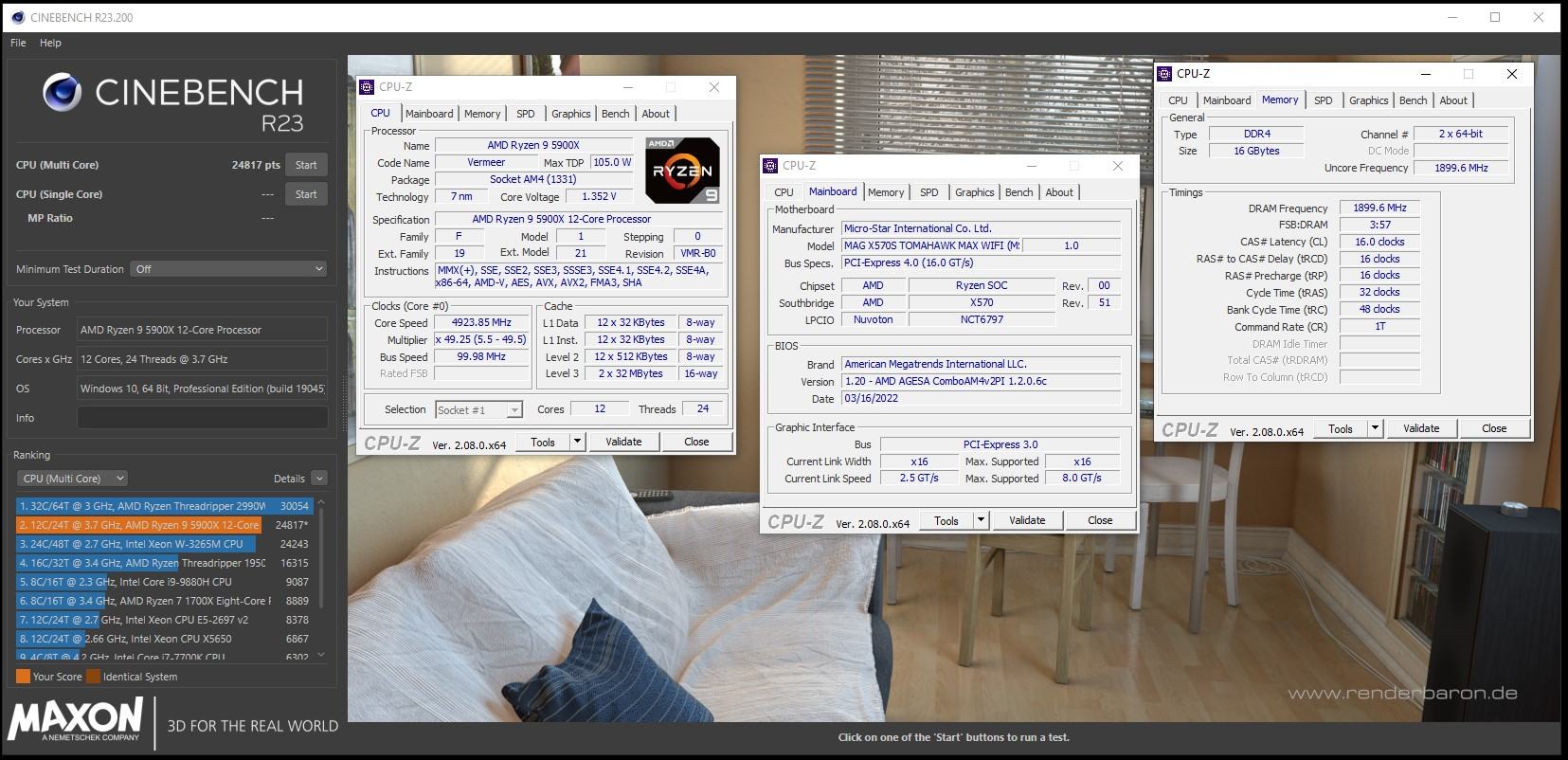
Task: Click Validate in Memory CPU-Z window
Action: [x=1421, y=428]
